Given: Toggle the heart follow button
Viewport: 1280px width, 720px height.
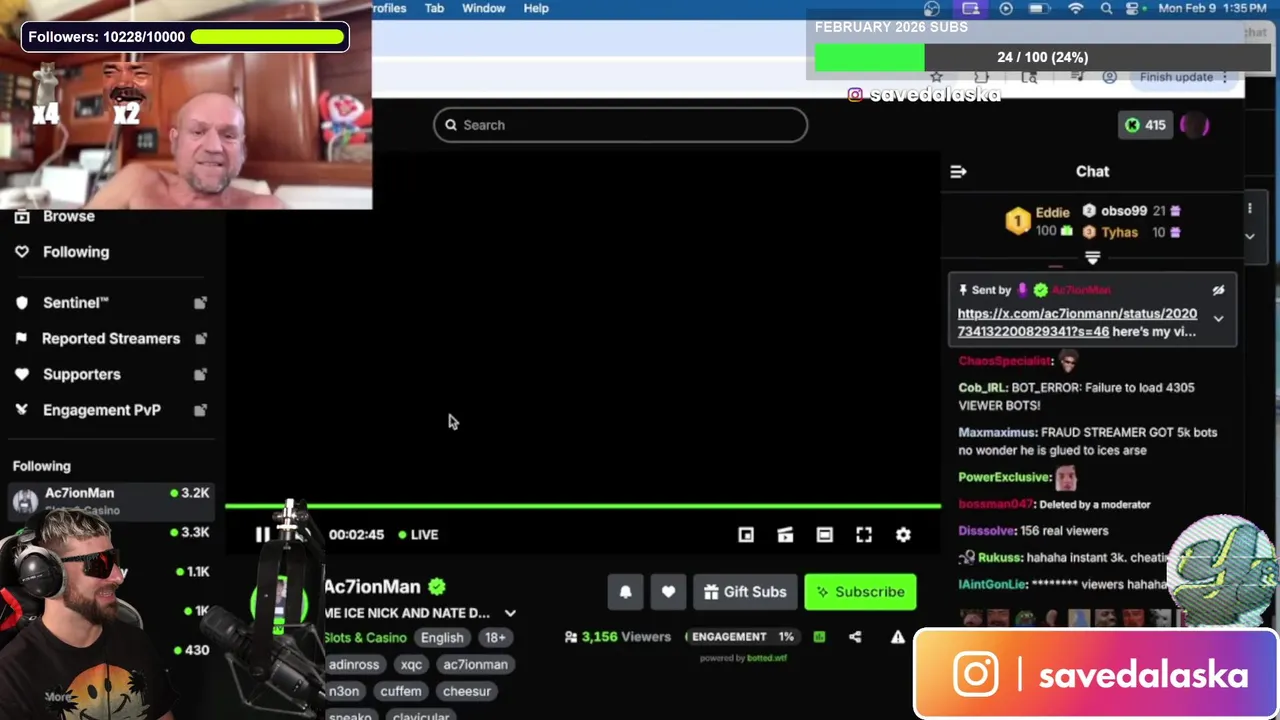Looking at the screenshot, I should [x=668, y=592].
